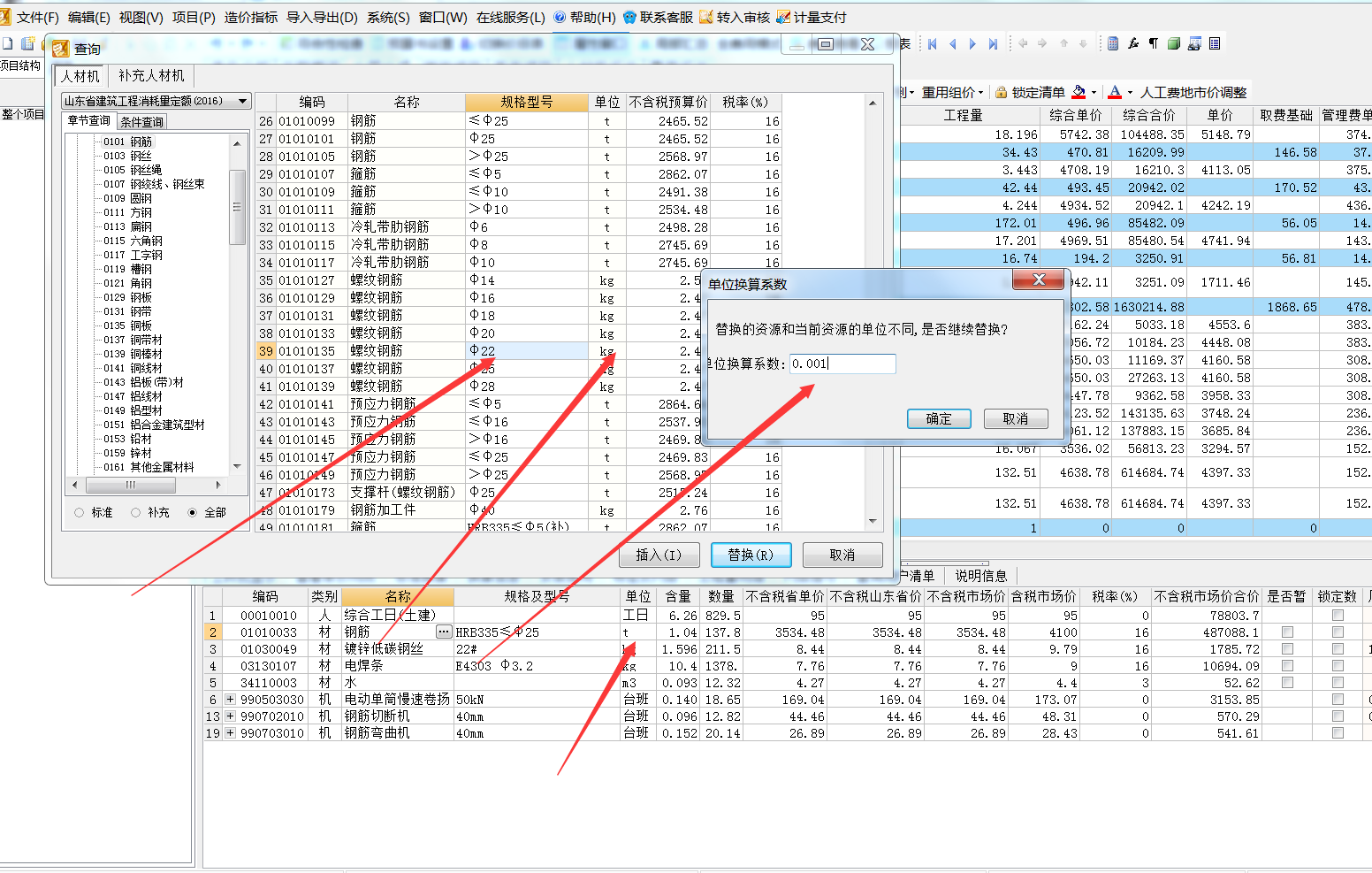Click the tree horizontal scrollbar thumb
The width and height of the screenshot is (1372, 873).
[x=131, y=485]
